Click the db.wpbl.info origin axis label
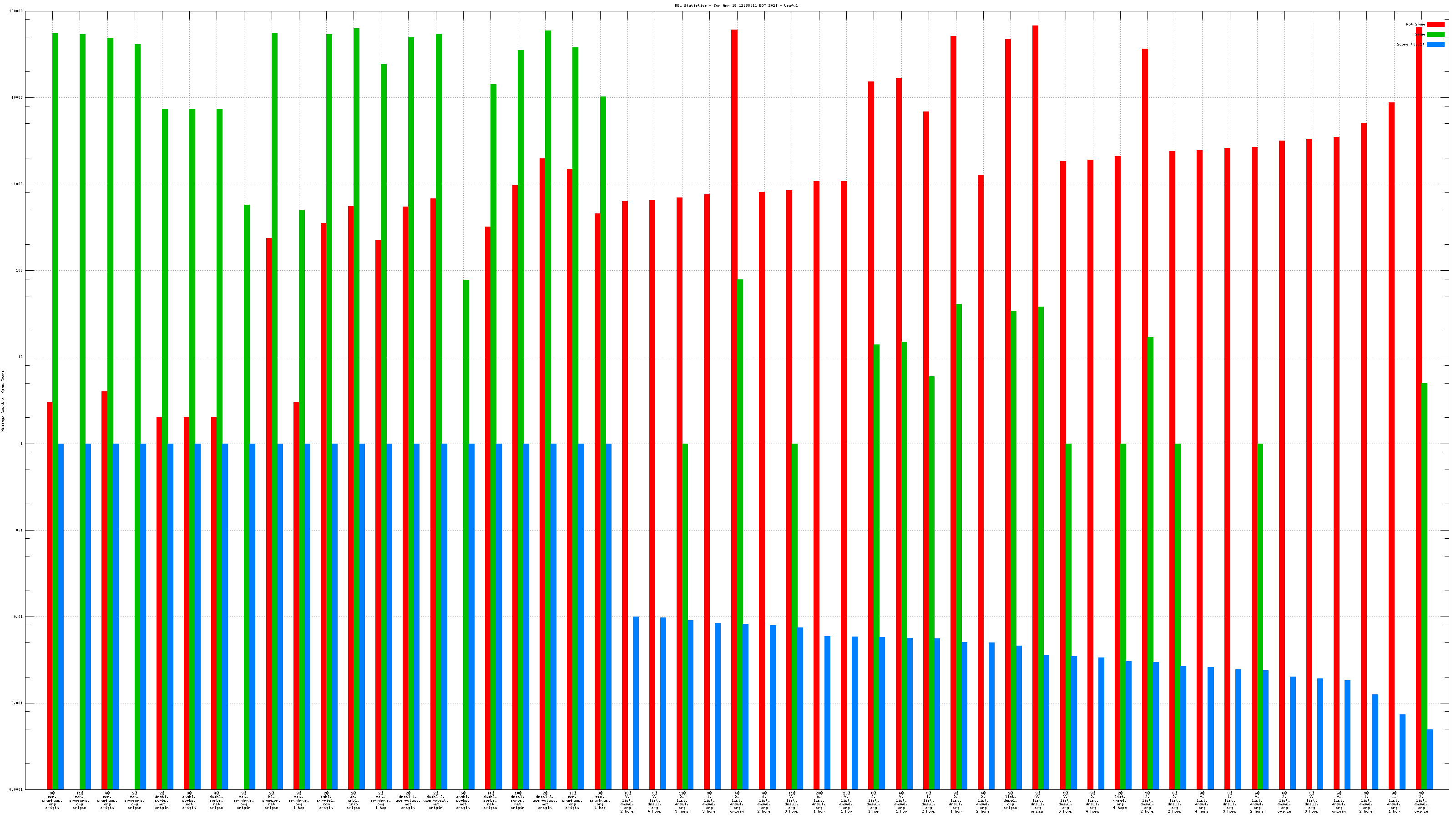This screenshot has height=819, width=1456. [353, 800]
